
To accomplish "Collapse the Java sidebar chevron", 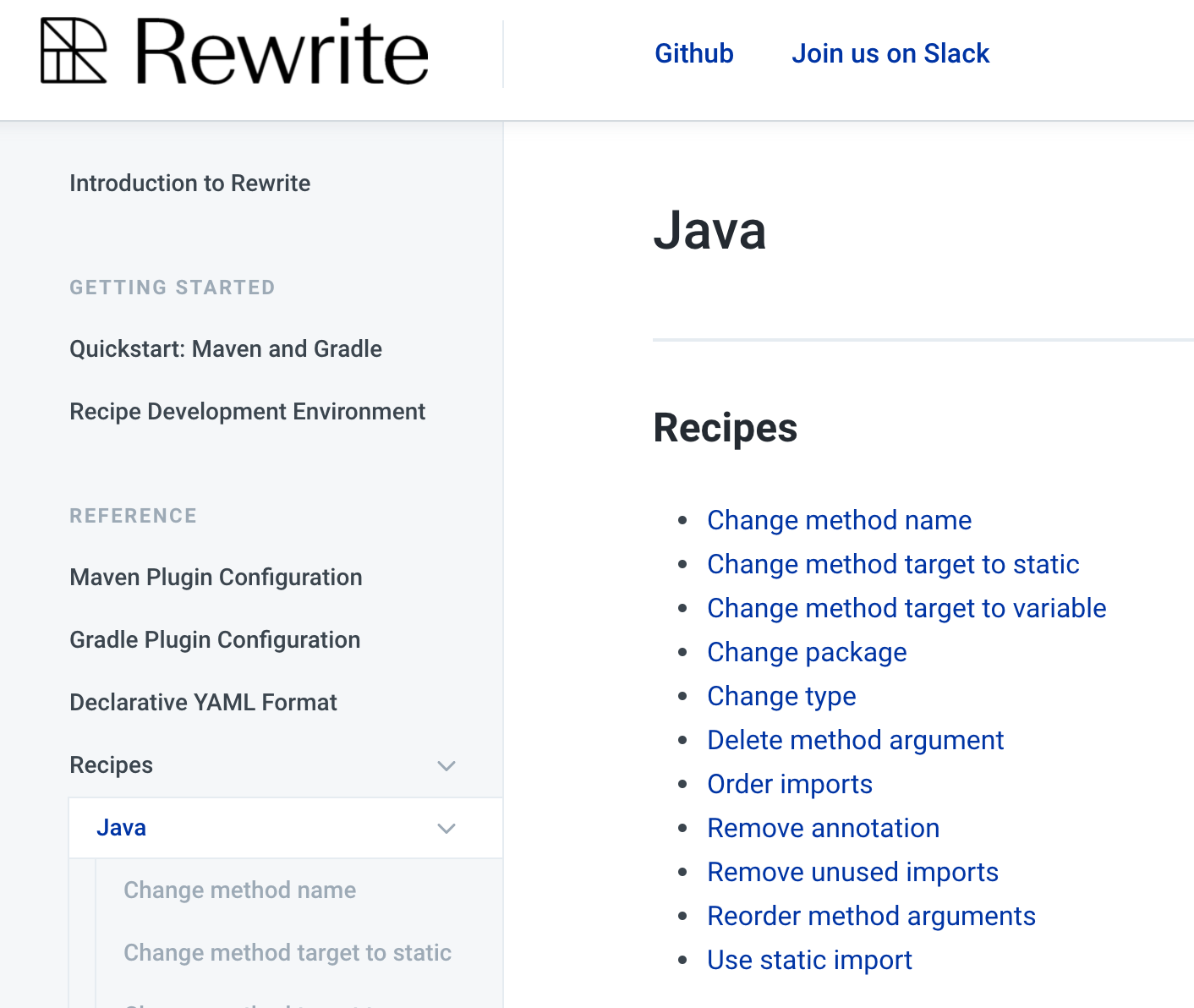I will pyautogui.click(x=446, y=829).
